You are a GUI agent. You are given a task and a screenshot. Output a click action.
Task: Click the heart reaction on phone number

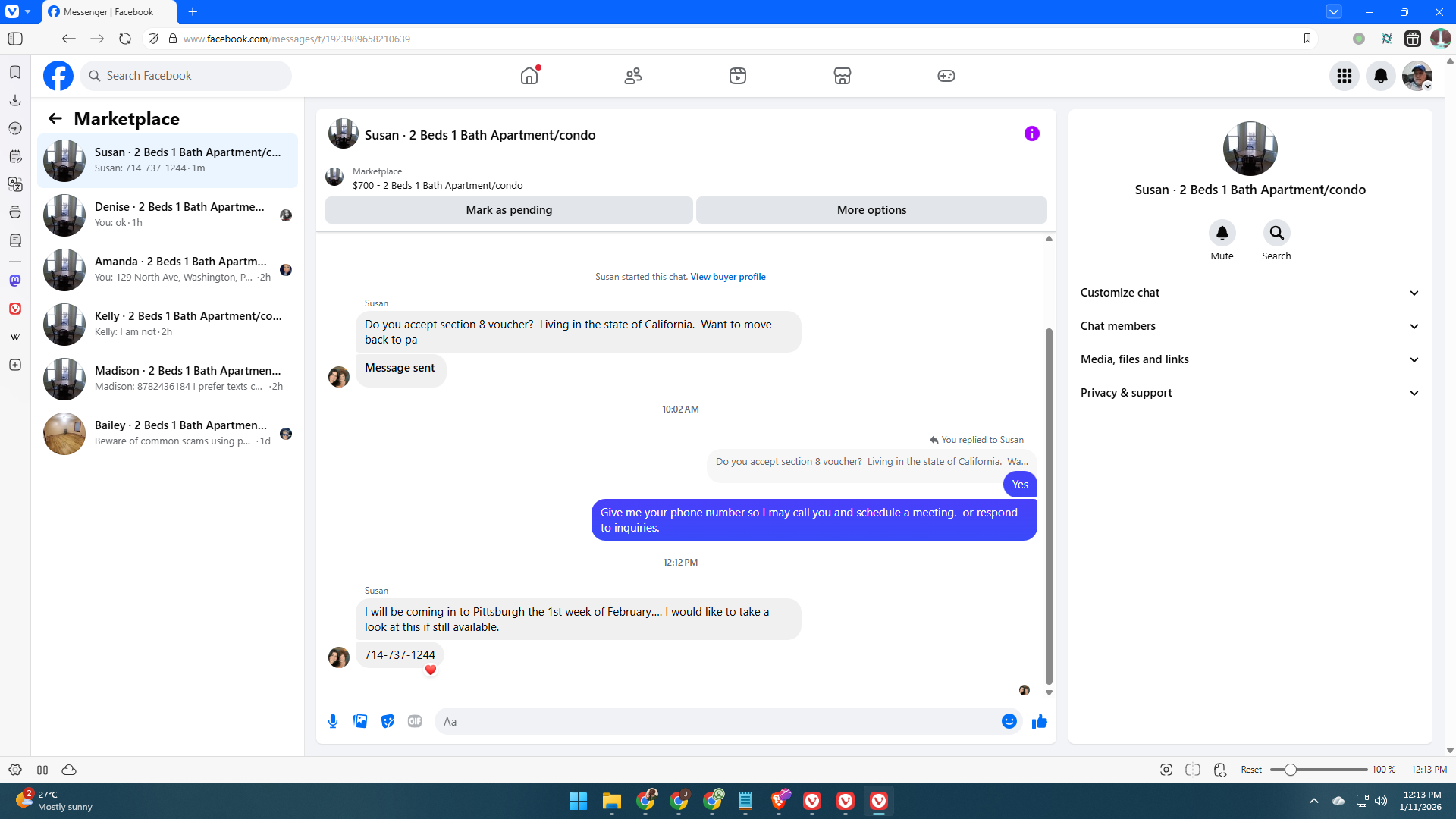pyautogui.click(x=431, y=670)
